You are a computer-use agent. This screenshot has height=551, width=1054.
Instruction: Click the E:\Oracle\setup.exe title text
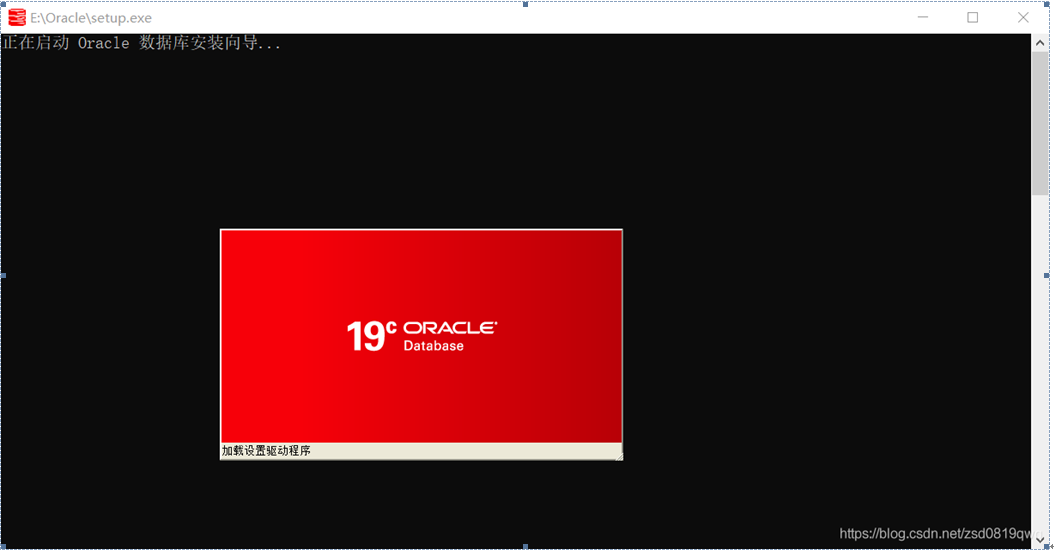[x=91, y=18]
